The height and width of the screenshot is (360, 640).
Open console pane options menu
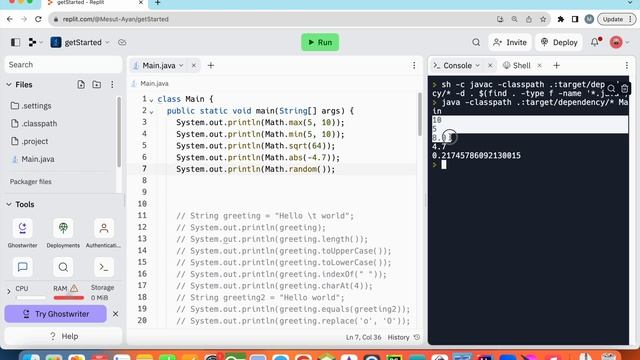point(627,65)
